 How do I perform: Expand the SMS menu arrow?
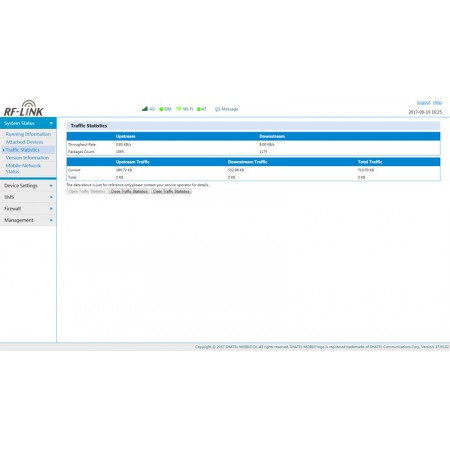pos(51,197)
